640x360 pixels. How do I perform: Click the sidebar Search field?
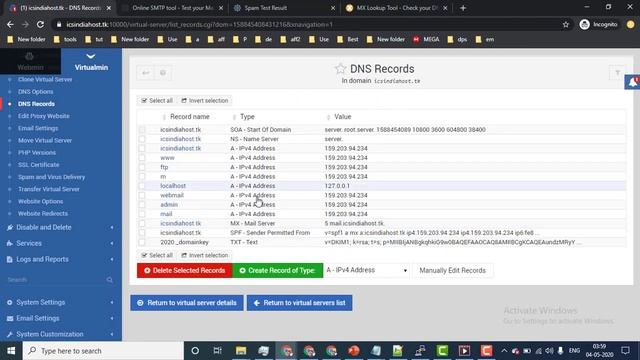55,280
